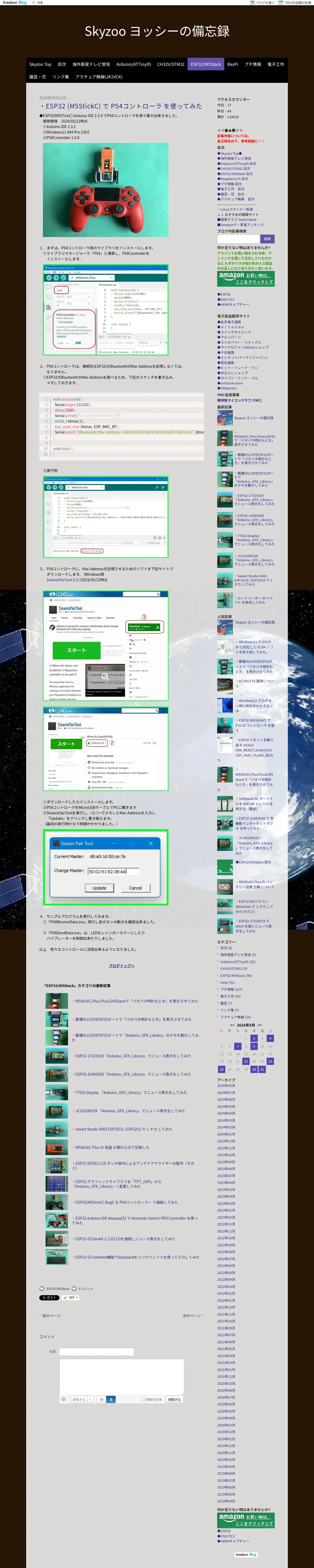Expand the 目次 (8) category
Screen dimensions: 314x1568
pyautogui.click(x=226, y=948)
